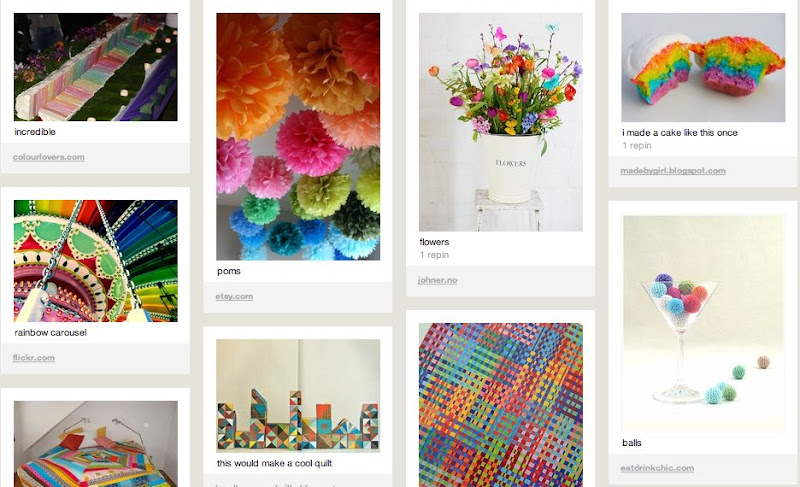Visit the eatdrinkchic.com source link
This screenshot has height=487, width=800.
point(657,468)
